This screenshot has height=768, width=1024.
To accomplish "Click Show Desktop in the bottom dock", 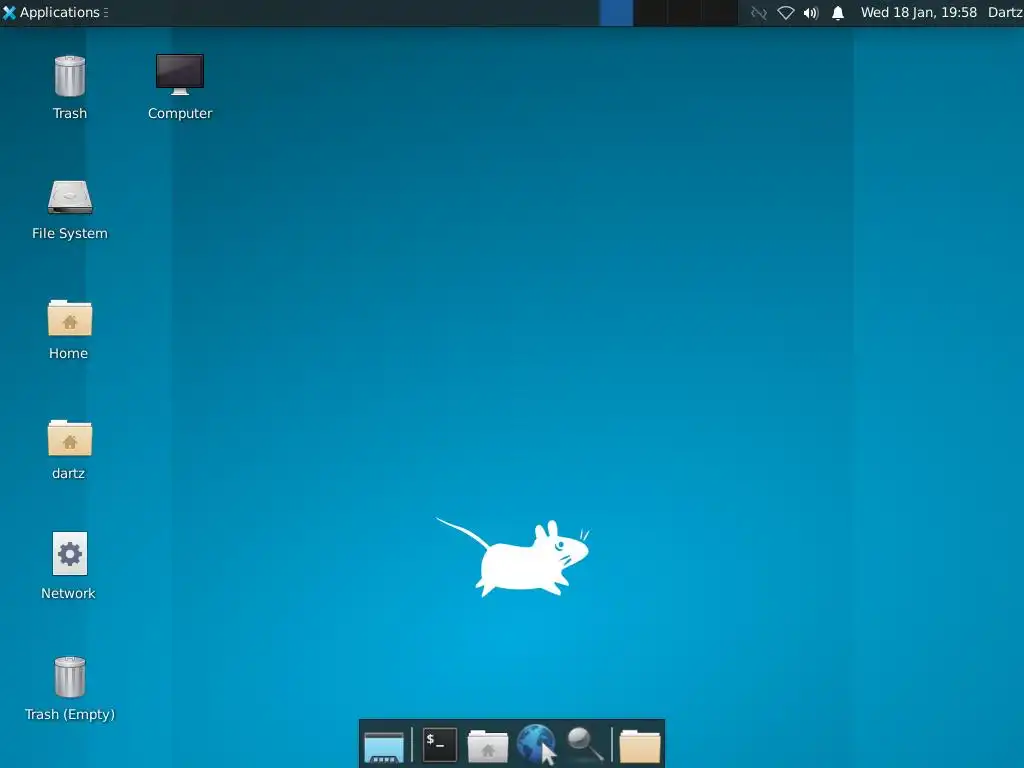I will pos(384,746).
